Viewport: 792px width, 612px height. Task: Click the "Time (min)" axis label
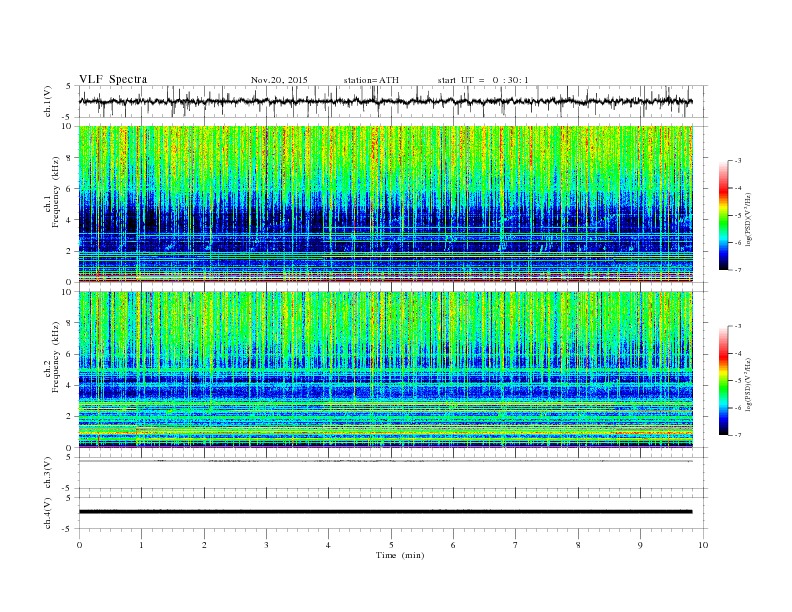pos(400,555)
